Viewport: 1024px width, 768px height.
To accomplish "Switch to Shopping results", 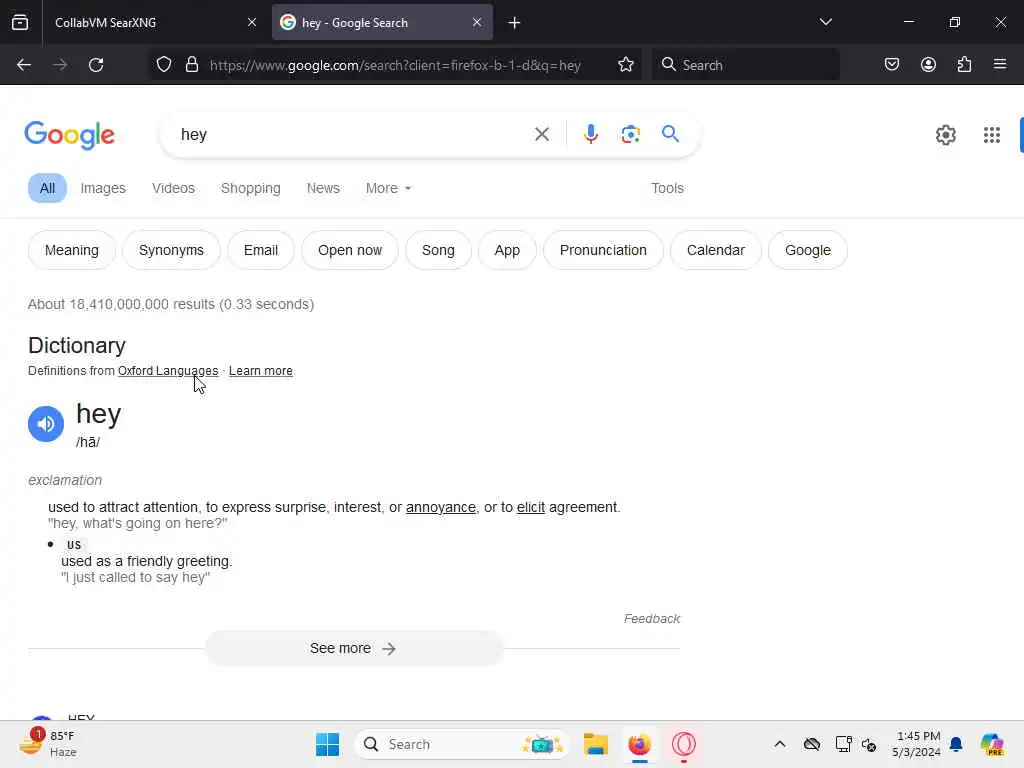I will click(250, 188).
